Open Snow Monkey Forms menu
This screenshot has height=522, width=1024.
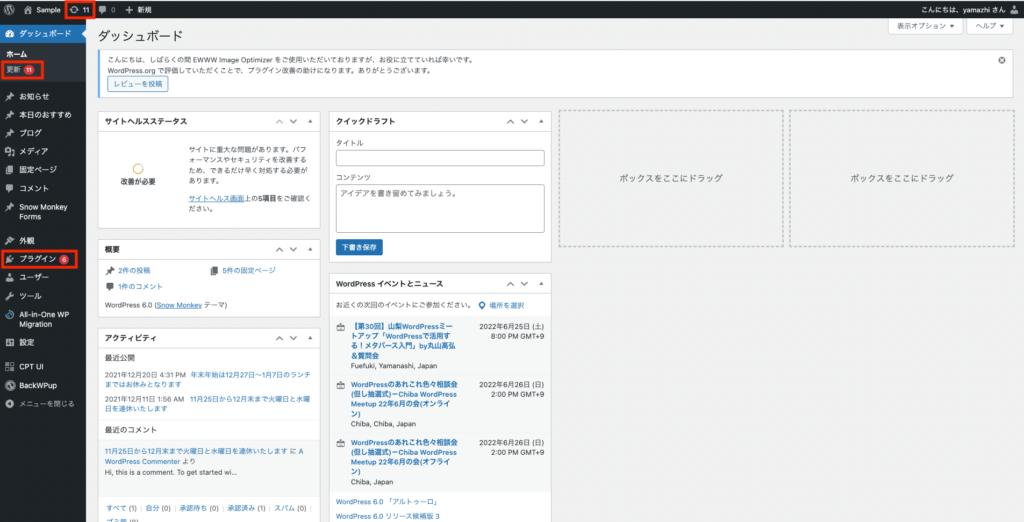[x=42, y=212]
